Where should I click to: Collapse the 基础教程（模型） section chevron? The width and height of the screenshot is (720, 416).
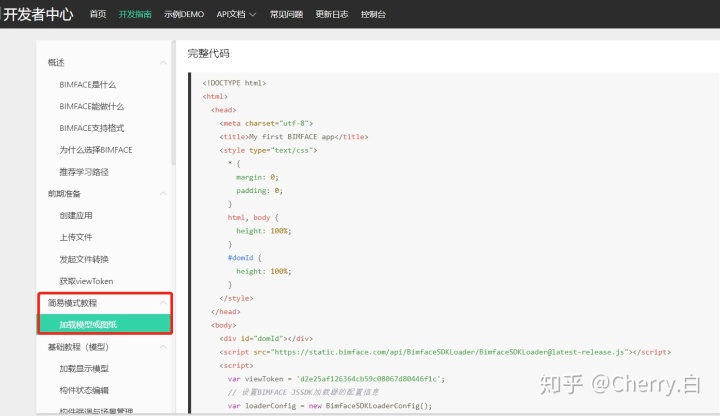(163, 347)
